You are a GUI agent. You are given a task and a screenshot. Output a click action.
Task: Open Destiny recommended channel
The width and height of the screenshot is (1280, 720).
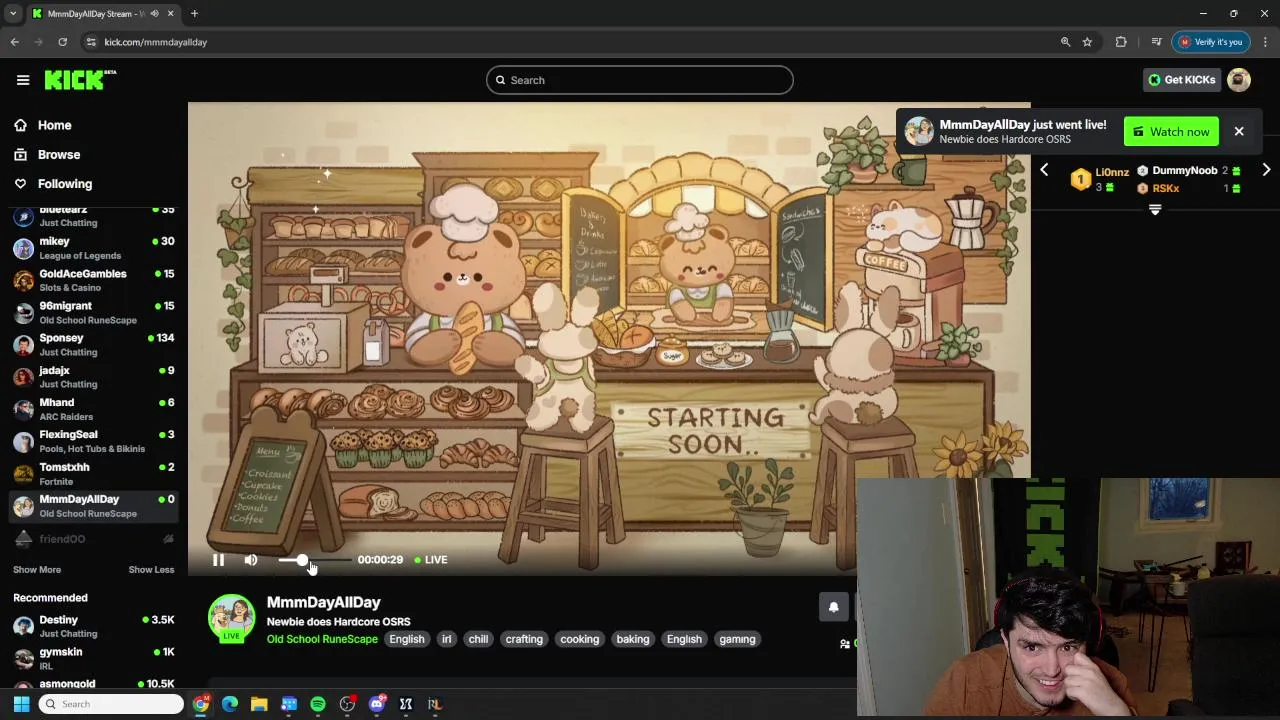click(93, 626)
